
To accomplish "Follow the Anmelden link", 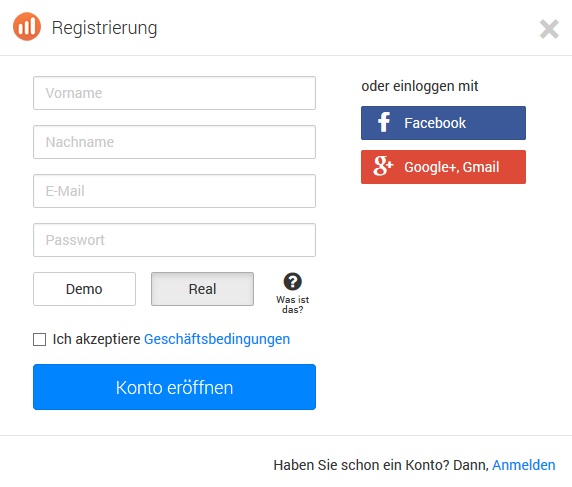I will click(x=524, y=465).
